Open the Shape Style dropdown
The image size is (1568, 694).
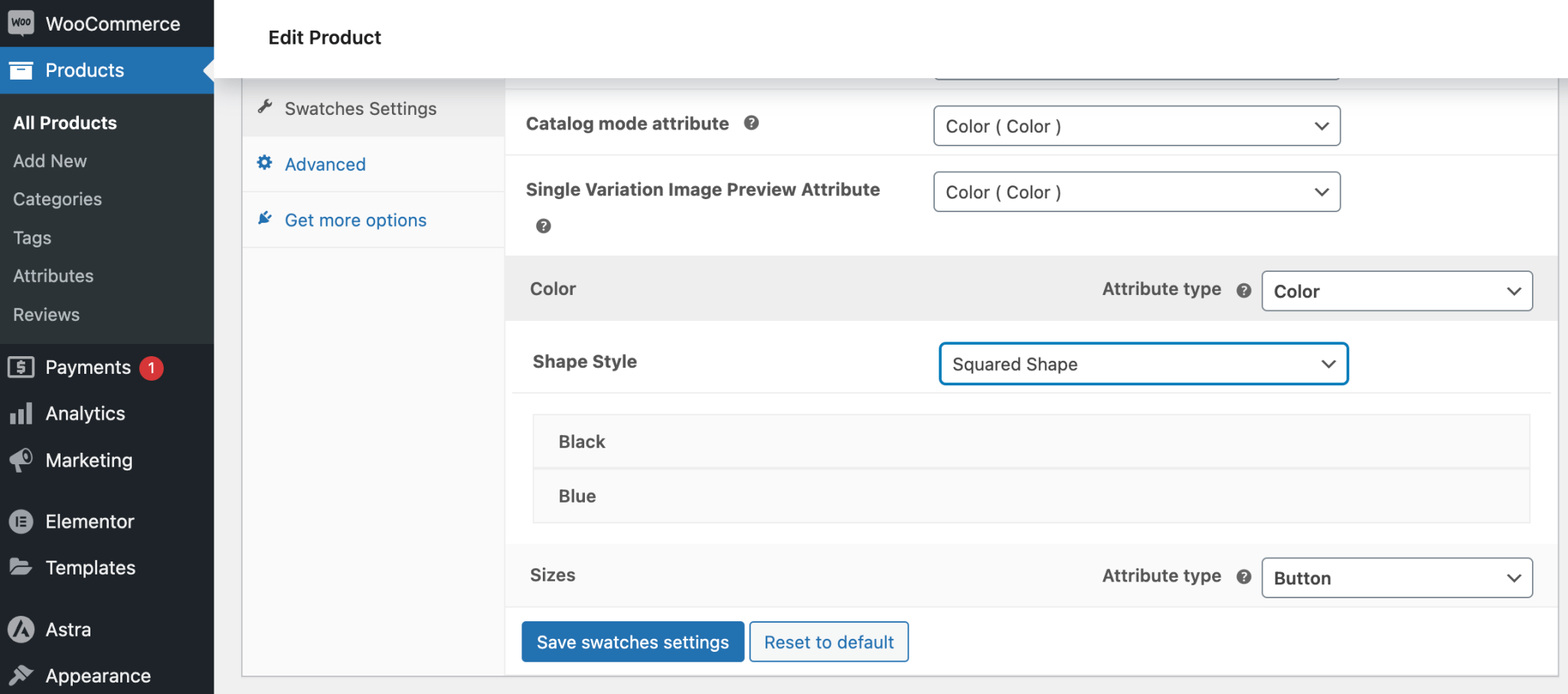pyautogui.click(x=1143, y=364)
